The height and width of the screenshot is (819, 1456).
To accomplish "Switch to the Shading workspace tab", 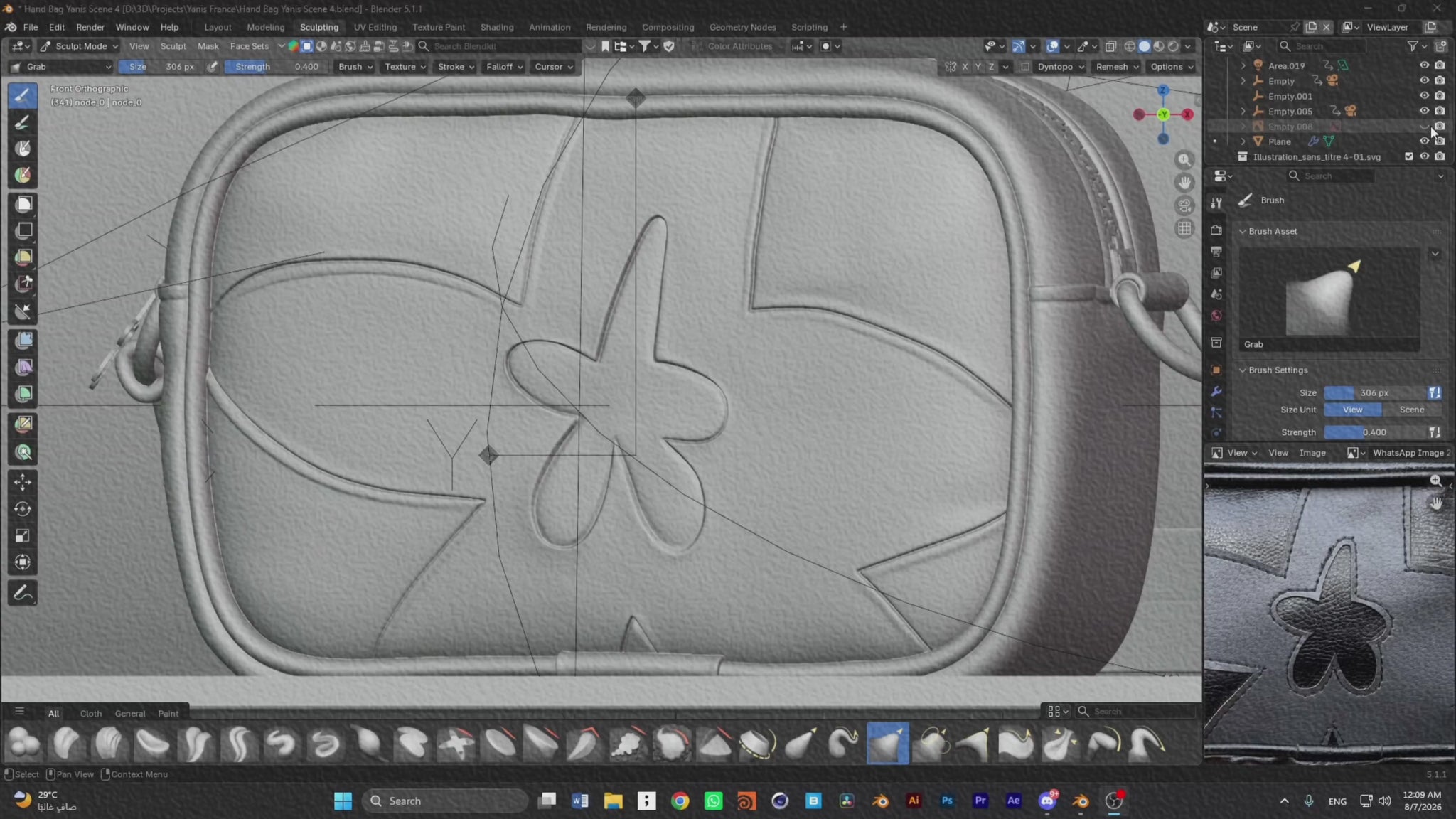I will click(497, 27).
